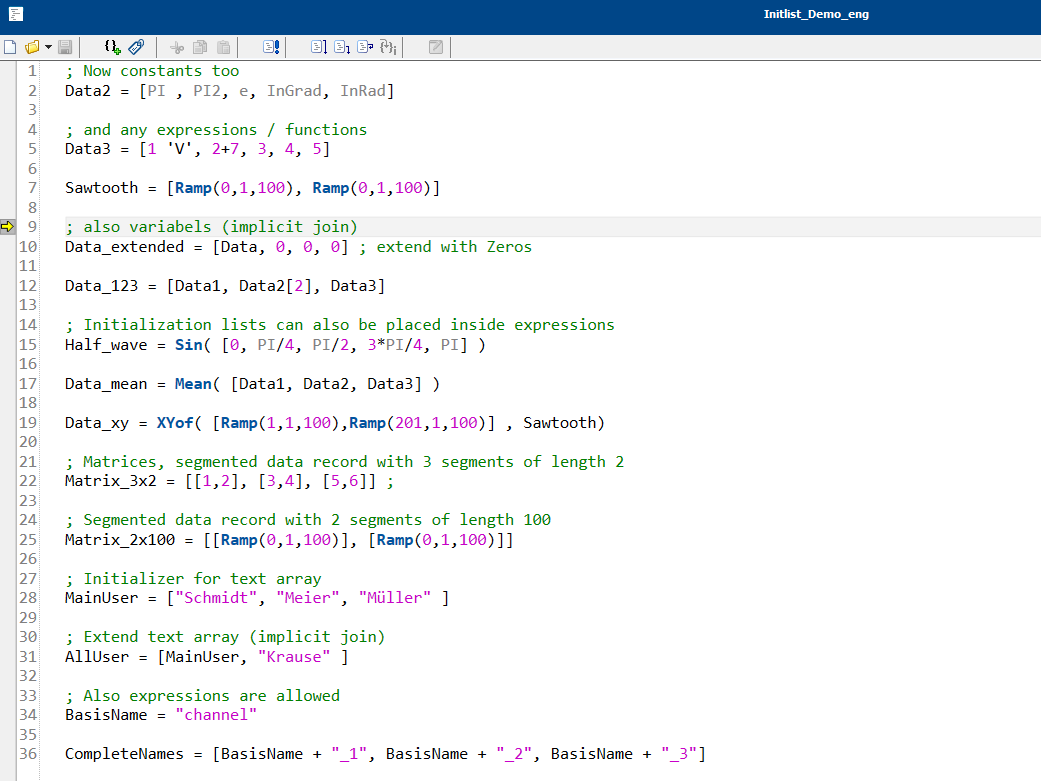The height and width of the screenshot is (781, 1041).
Task: Click line number 1 in gutter
Action: [x=32, y=71]
